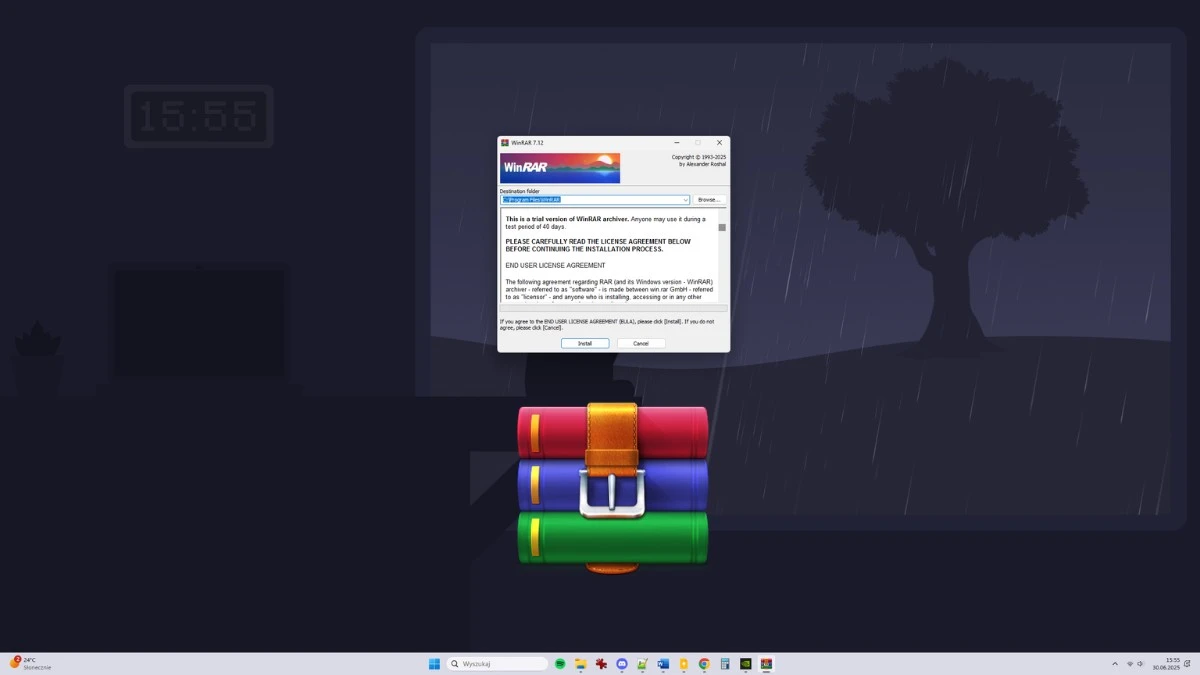This screenshot has width=1200, height=675.
Task: Cancel the WinRAR installation
Action: [x=640, y=342]
